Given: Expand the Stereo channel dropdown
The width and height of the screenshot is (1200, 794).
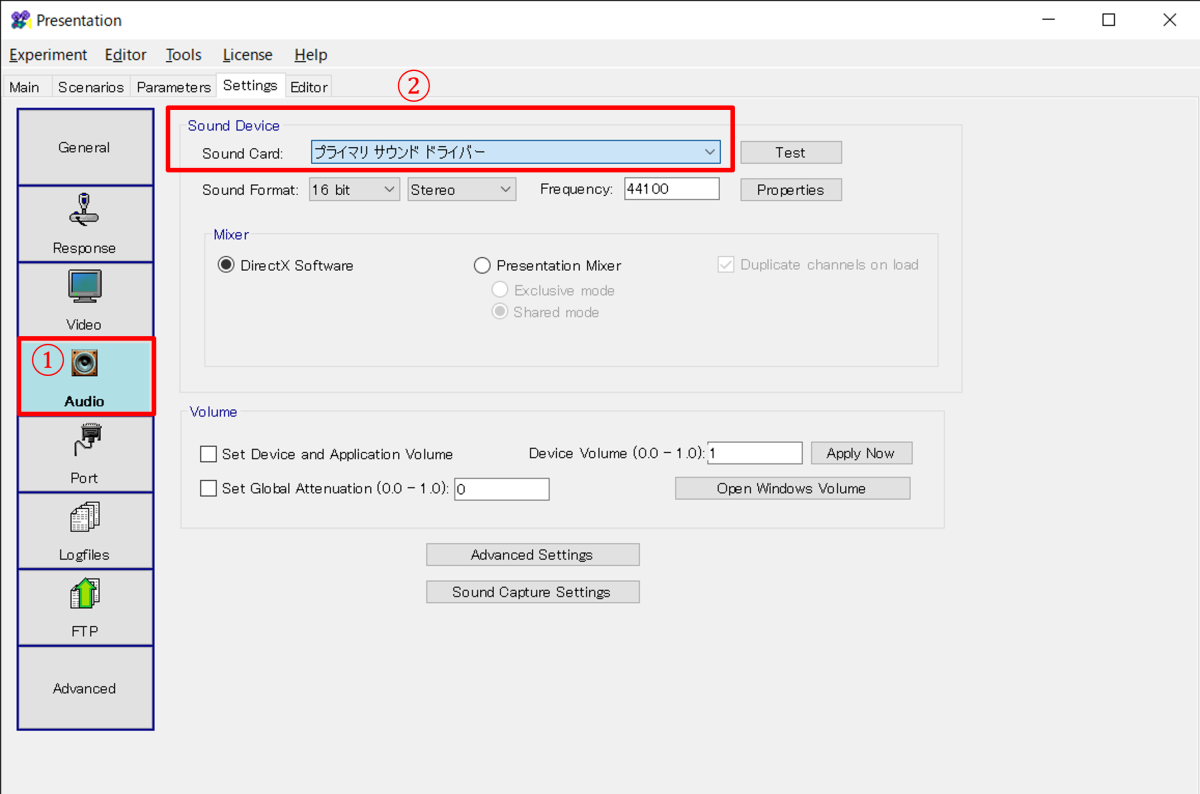Looking at the screenshot, I should coord(461,190).
